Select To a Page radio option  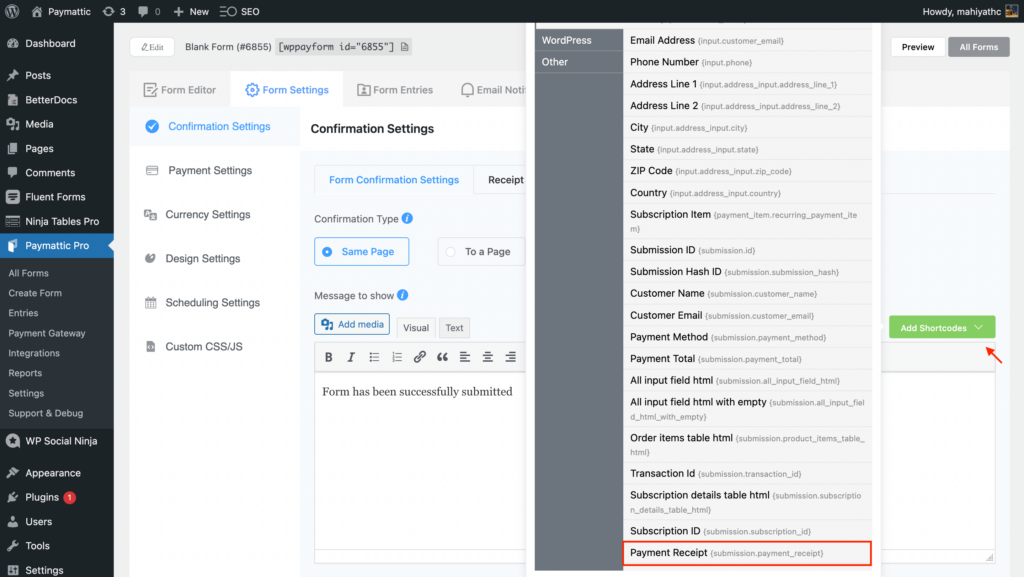point(481,251)
